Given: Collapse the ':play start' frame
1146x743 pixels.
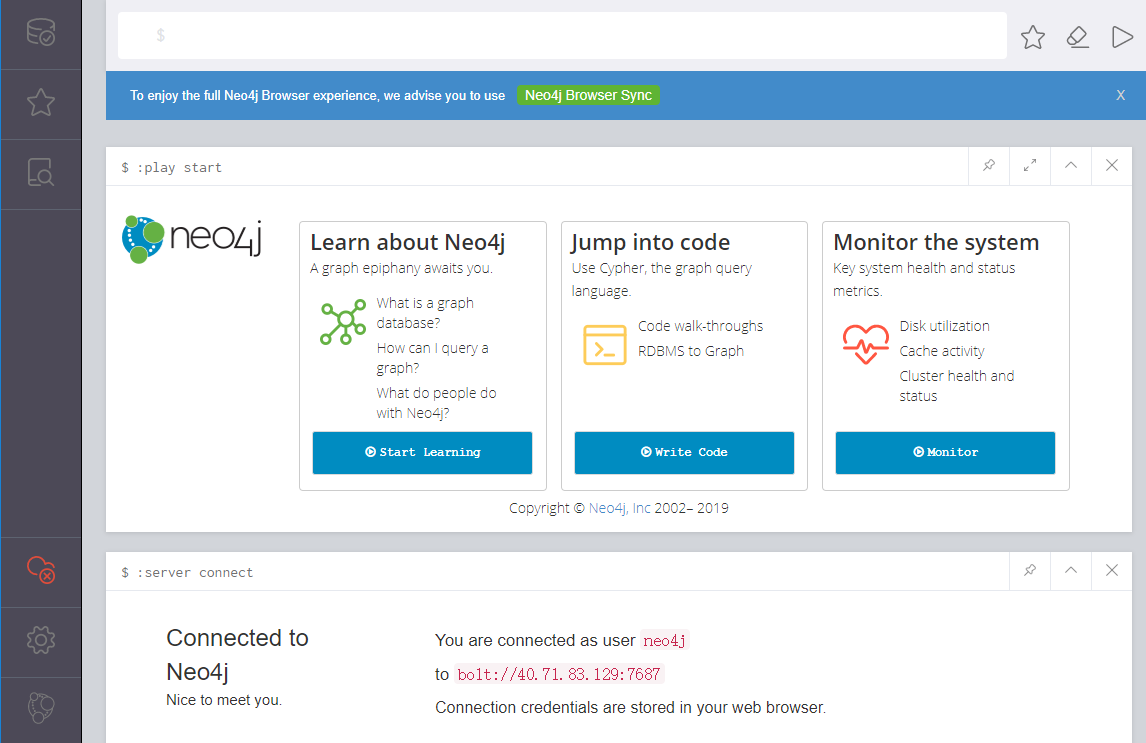Looking at the screenshot, I should [1070, 166].
